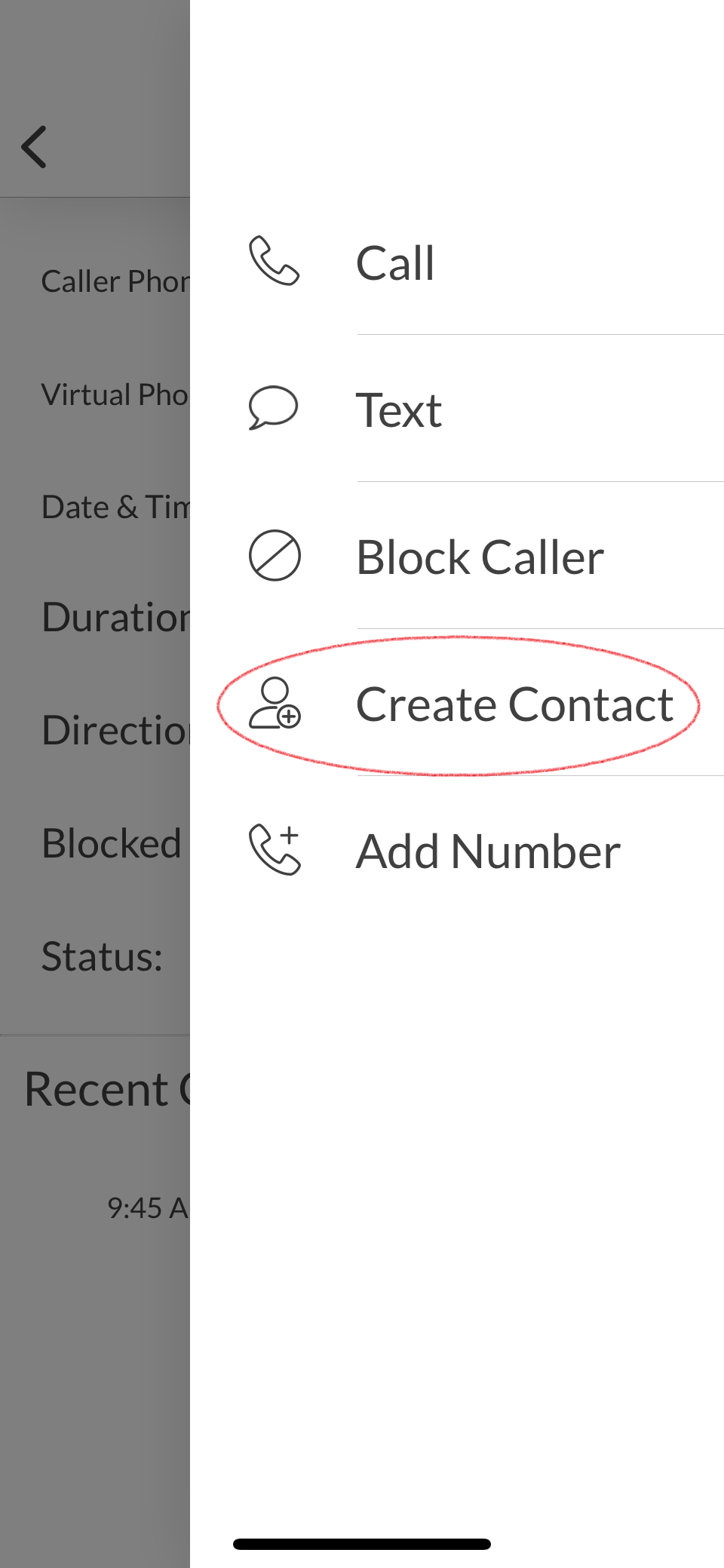
Task: Select Block Caller from the menu
Action: 480,557
